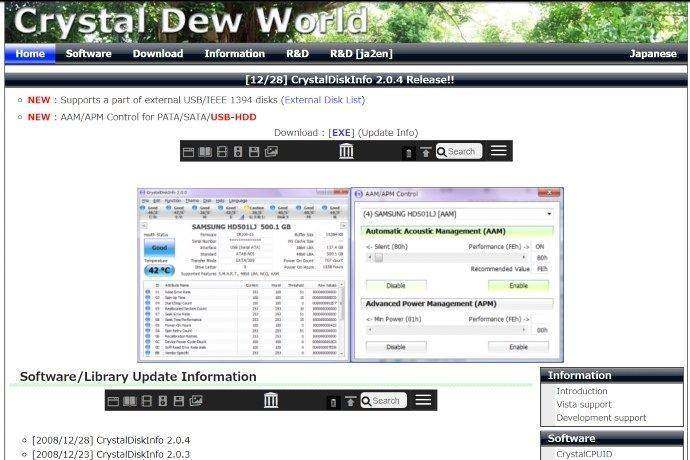690x460 pixels.
Task: Click the upload arrow icon in the toolbar below Download EXE
Action: 426,152
